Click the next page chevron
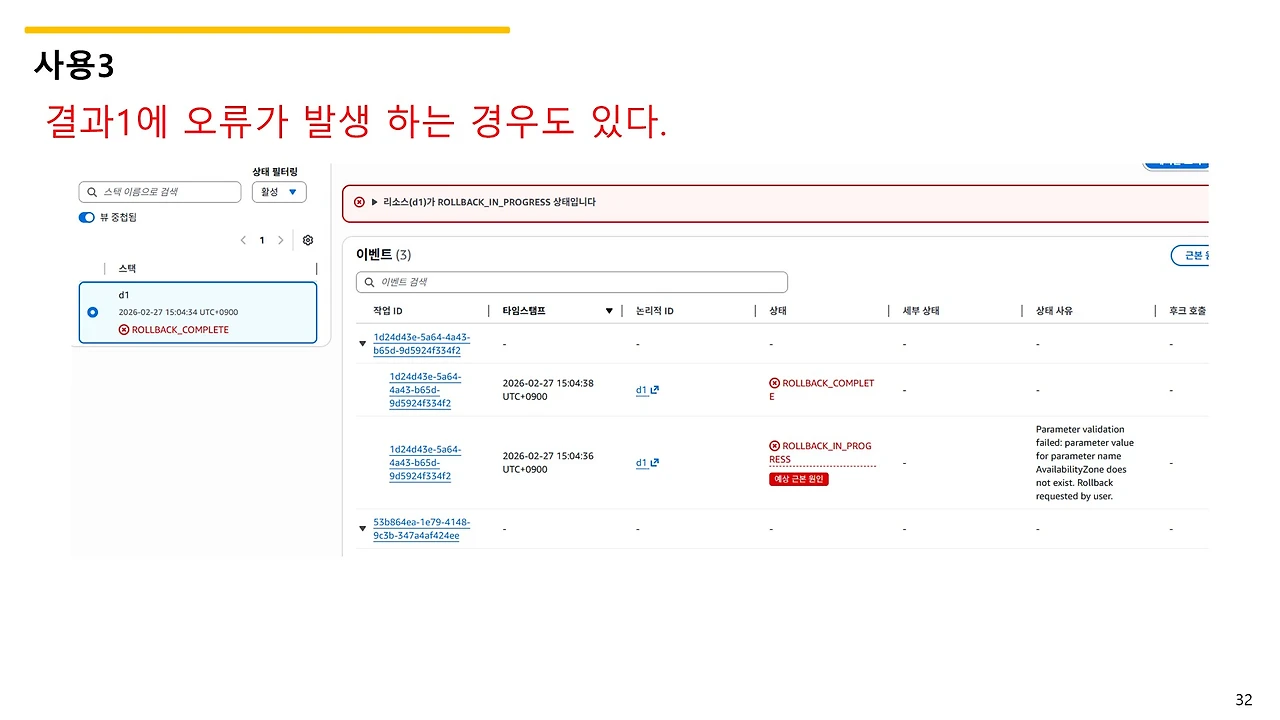Viewport: 1280px width, 720px height. pos(280,240)
